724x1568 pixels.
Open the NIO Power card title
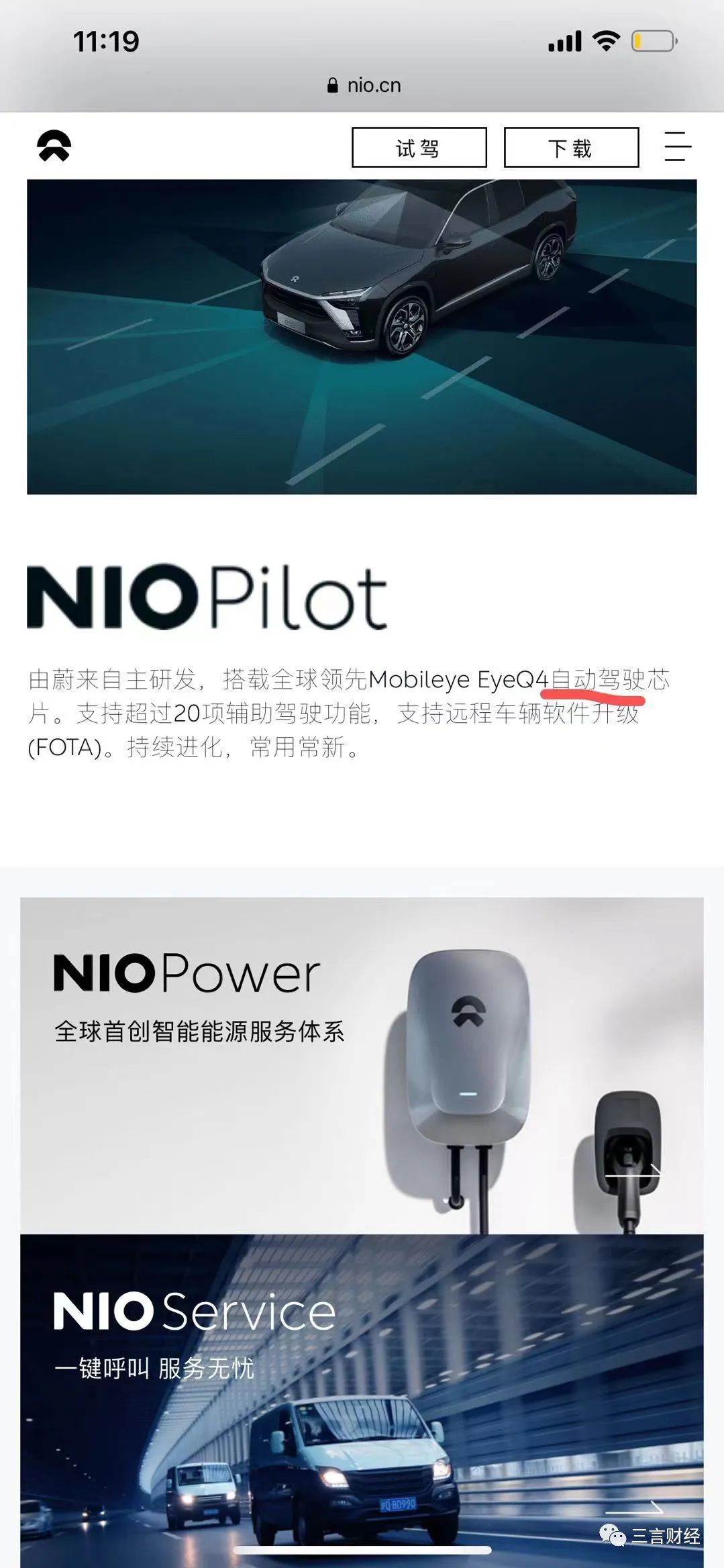[187, 973]
